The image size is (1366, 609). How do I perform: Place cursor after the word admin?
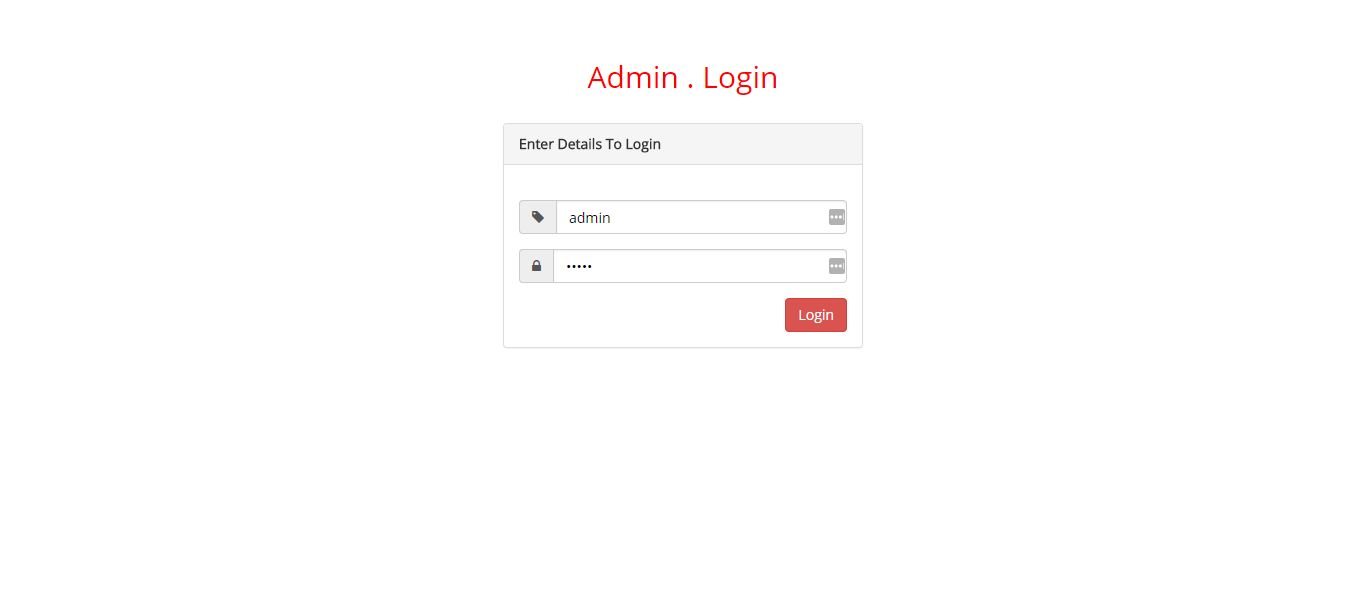tap(612, 218)
